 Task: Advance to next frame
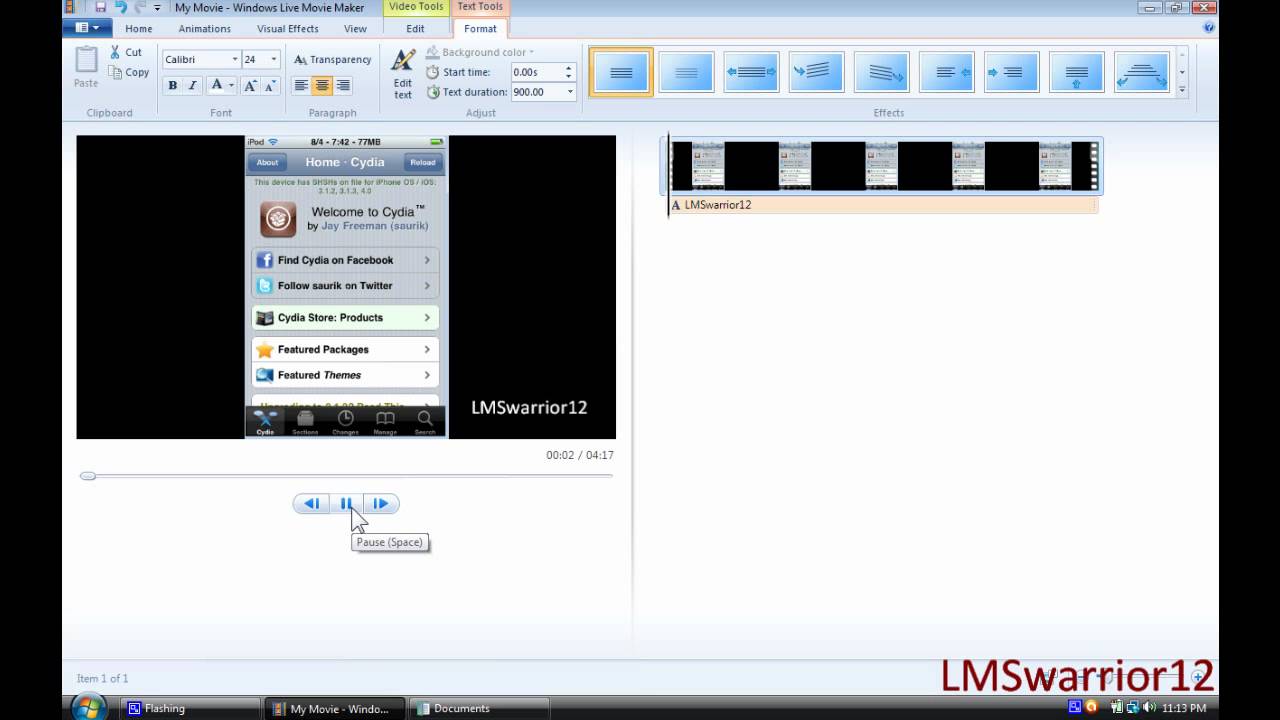click(381, 504)
